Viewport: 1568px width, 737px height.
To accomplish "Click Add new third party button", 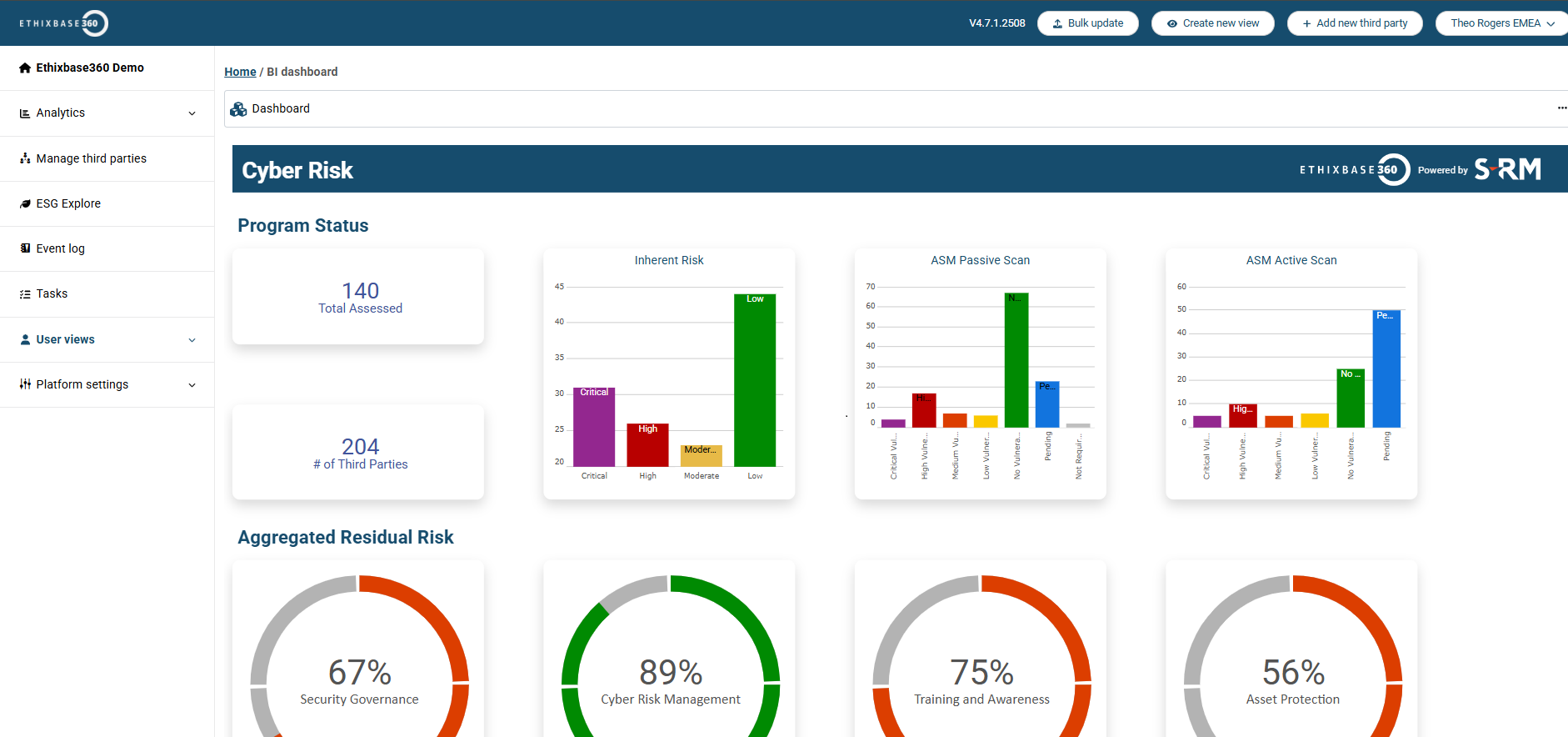I will [x=1354, y=23].
